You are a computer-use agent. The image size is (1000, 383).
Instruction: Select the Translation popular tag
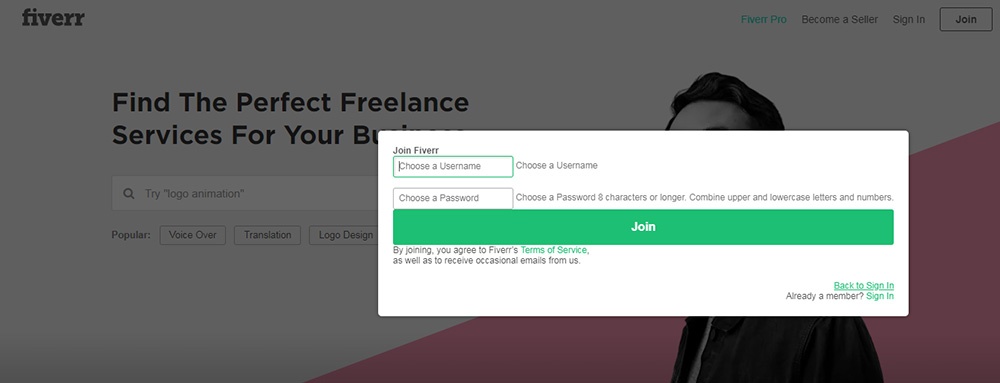click(x=267, y=235)
